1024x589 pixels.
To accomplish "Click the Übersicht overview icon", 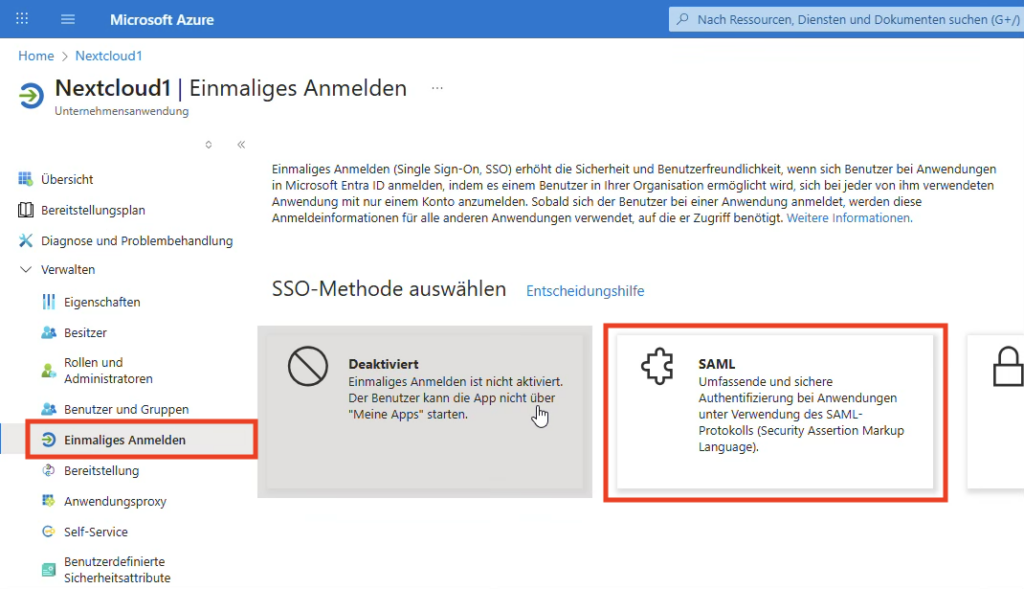I will (x=26, y=179).
